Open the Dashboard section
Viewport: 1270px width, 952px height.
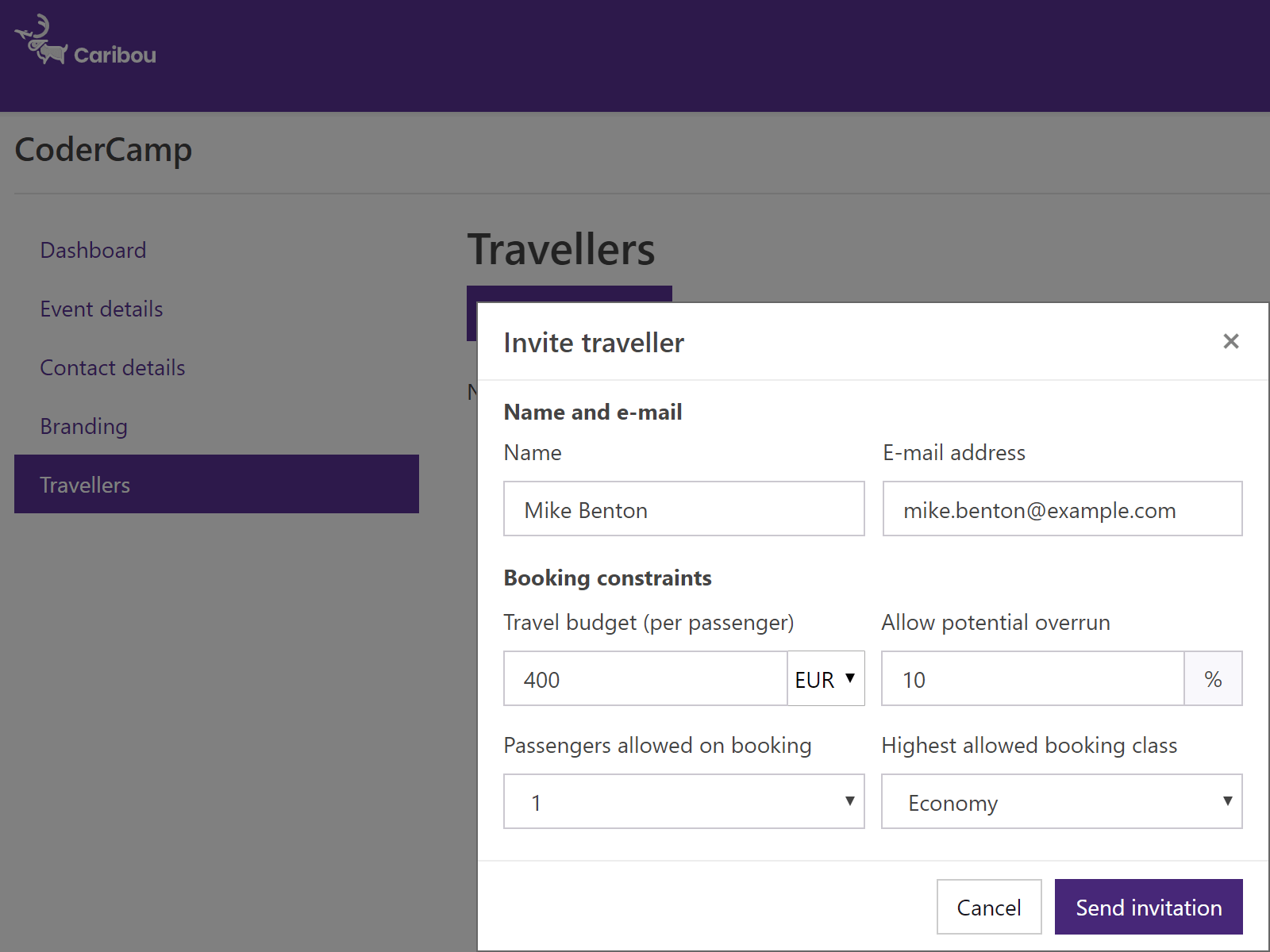93,250
